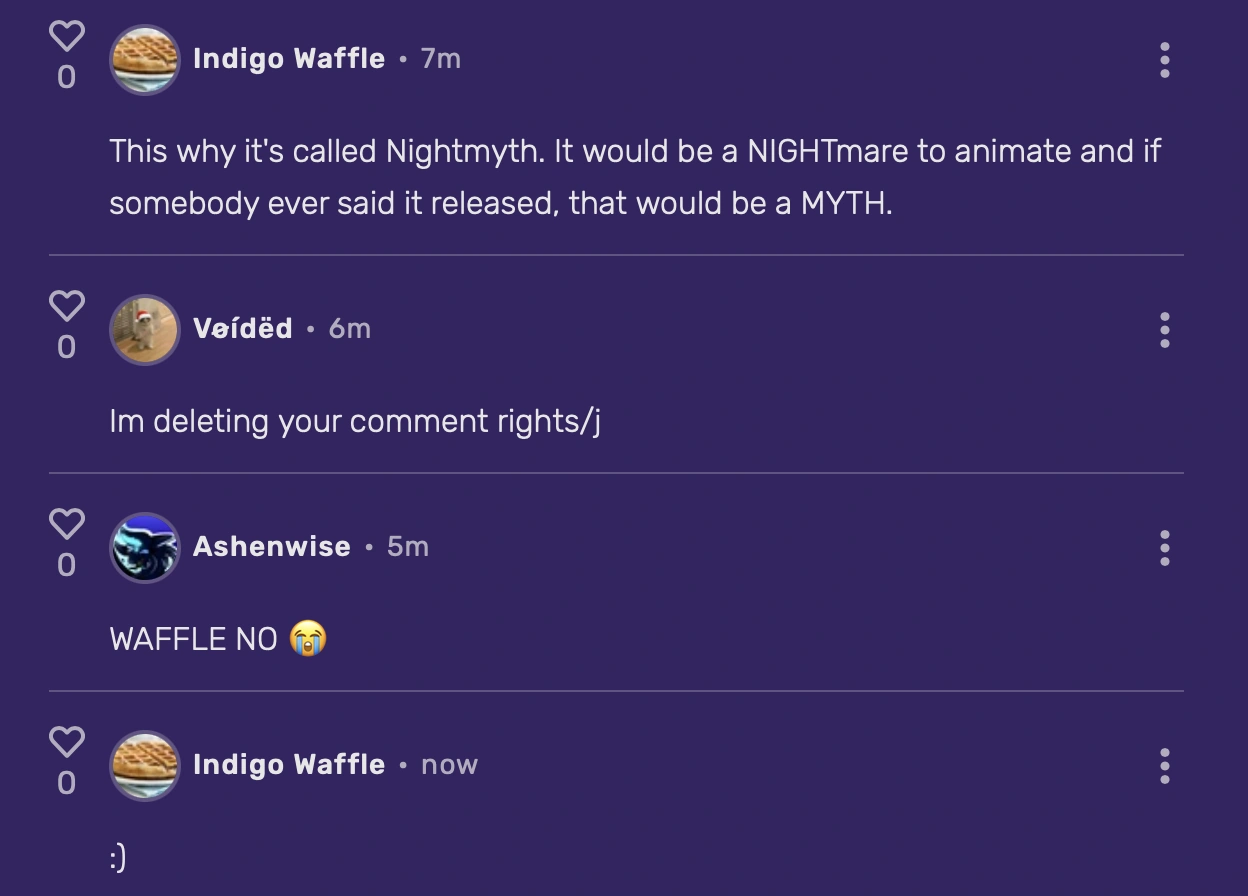Open Ashenwise username link
The width and height of the screenshot is (1248, 896).
pyautogui.click(x=272, y=547)
